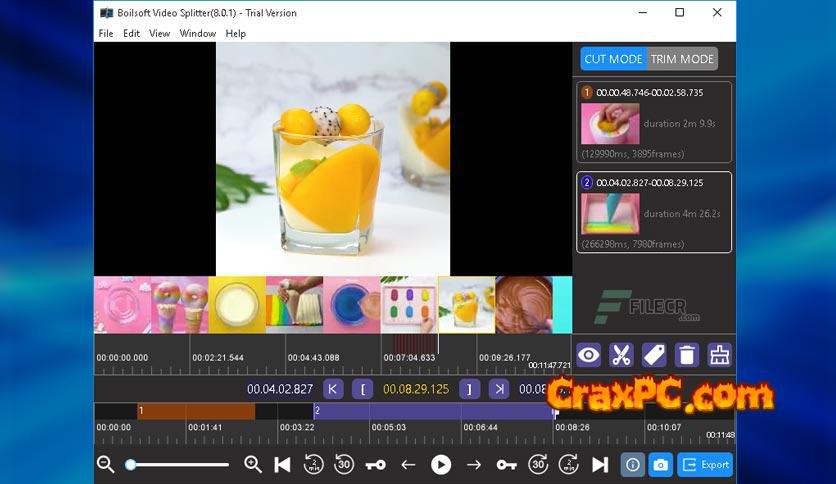The height and width of the screenshot is (484, 836).
Task: Toggle the eye preview icon
Action: point(588,355)
